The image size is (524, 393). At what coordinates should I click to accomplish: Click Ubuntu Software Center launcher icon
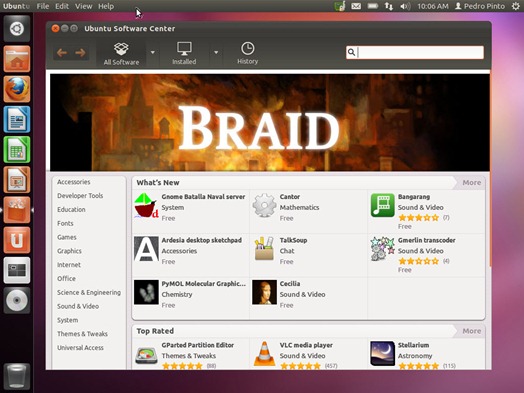[17, 210]
